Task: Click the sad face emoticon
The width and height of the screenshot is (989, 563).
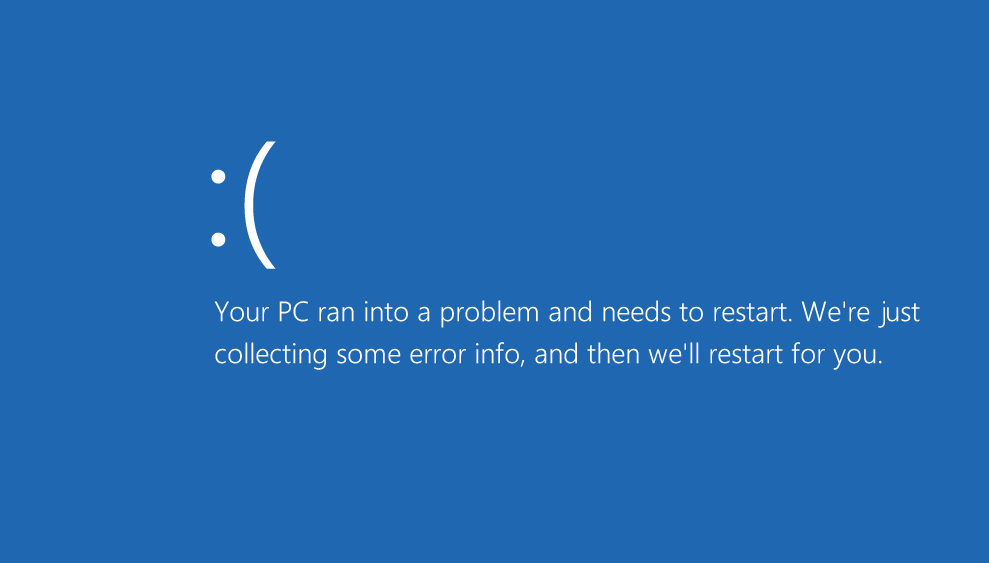Action: [x=242, y=207]
